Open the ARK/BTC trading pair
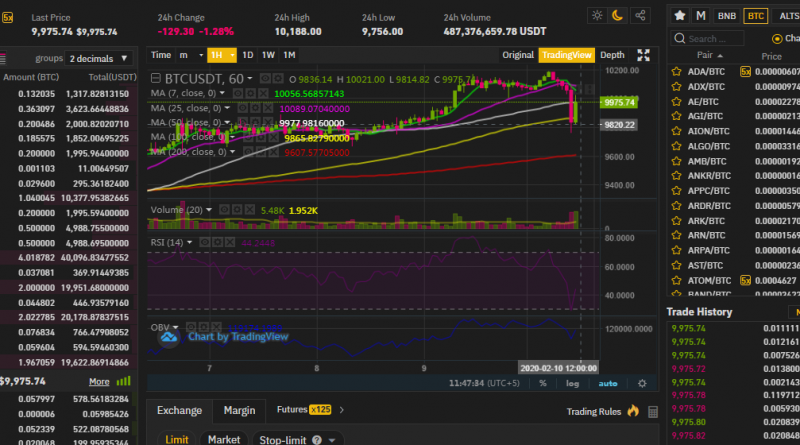 [x=706, y=221]
